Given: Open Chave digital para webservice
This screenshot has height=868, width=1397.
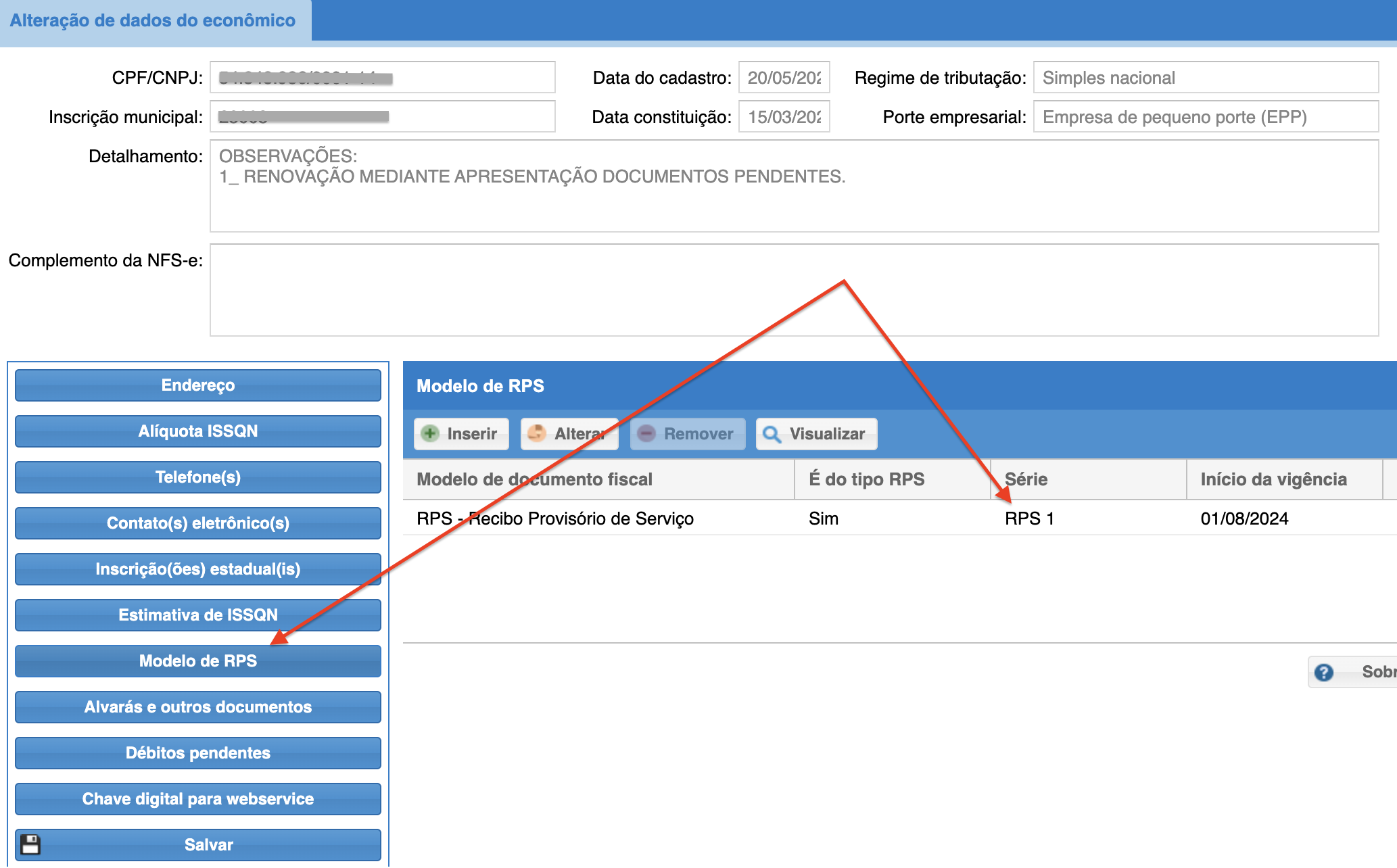Looking at the screenshot, I should tap(197, 799).
